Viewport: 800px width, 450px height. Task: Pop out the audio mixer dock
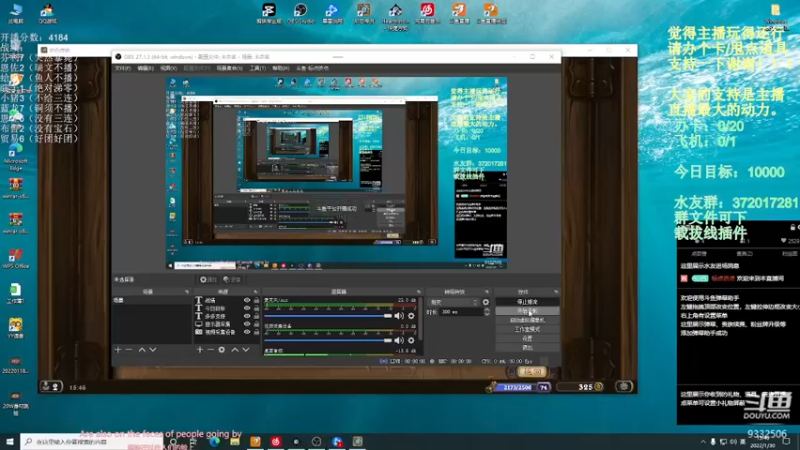pos(418,292)
